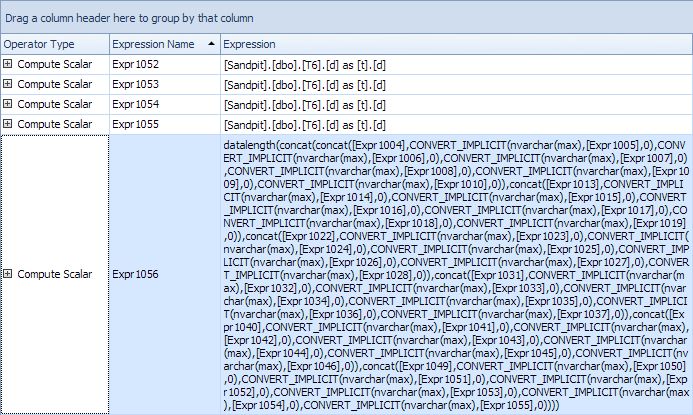Screen dimensions: 693x415
Task: Select the Expression cell in the Expr1052 row
Action: tap(304, 64)
